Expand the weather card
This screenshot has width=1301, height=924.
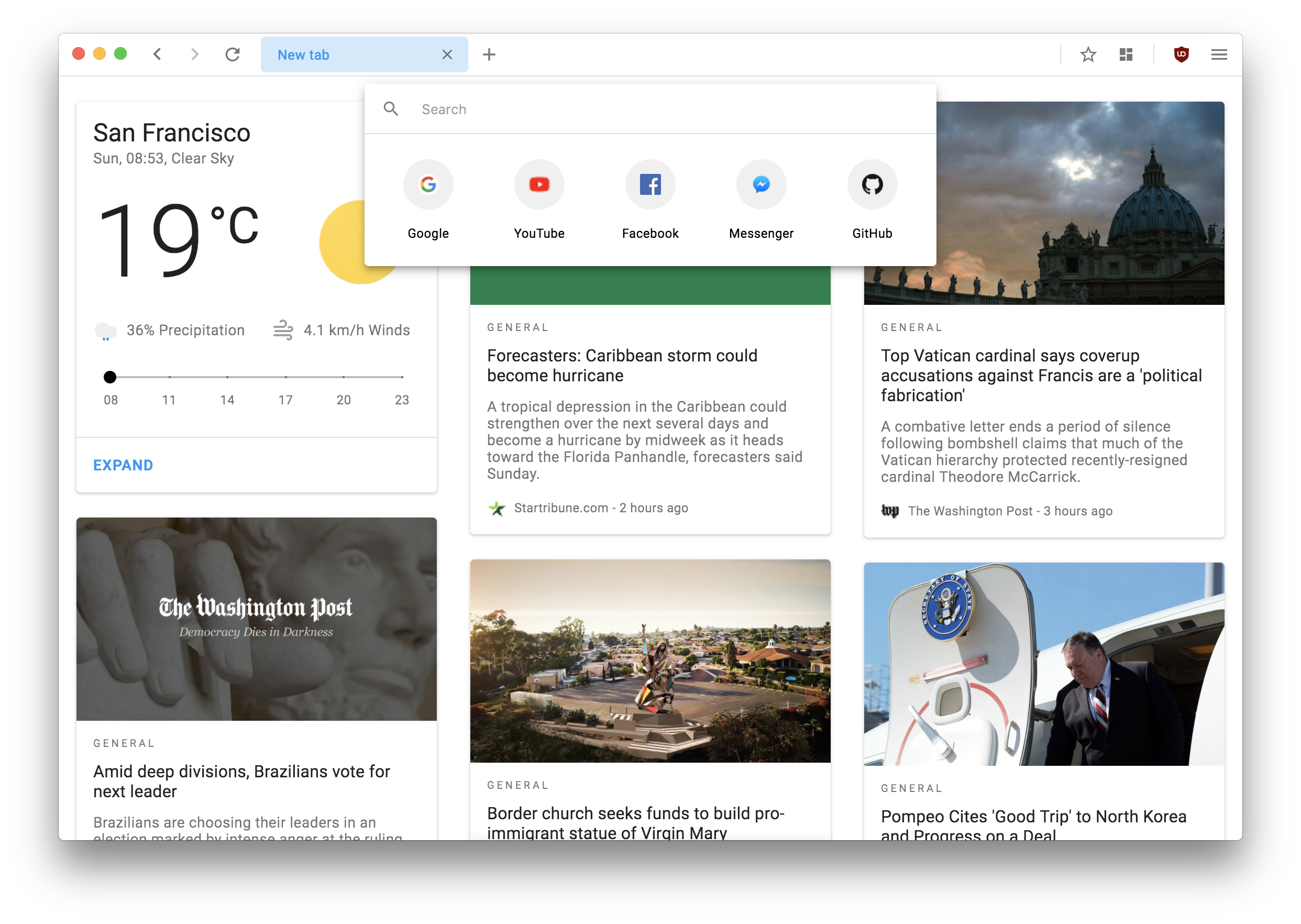click(123, 465)
